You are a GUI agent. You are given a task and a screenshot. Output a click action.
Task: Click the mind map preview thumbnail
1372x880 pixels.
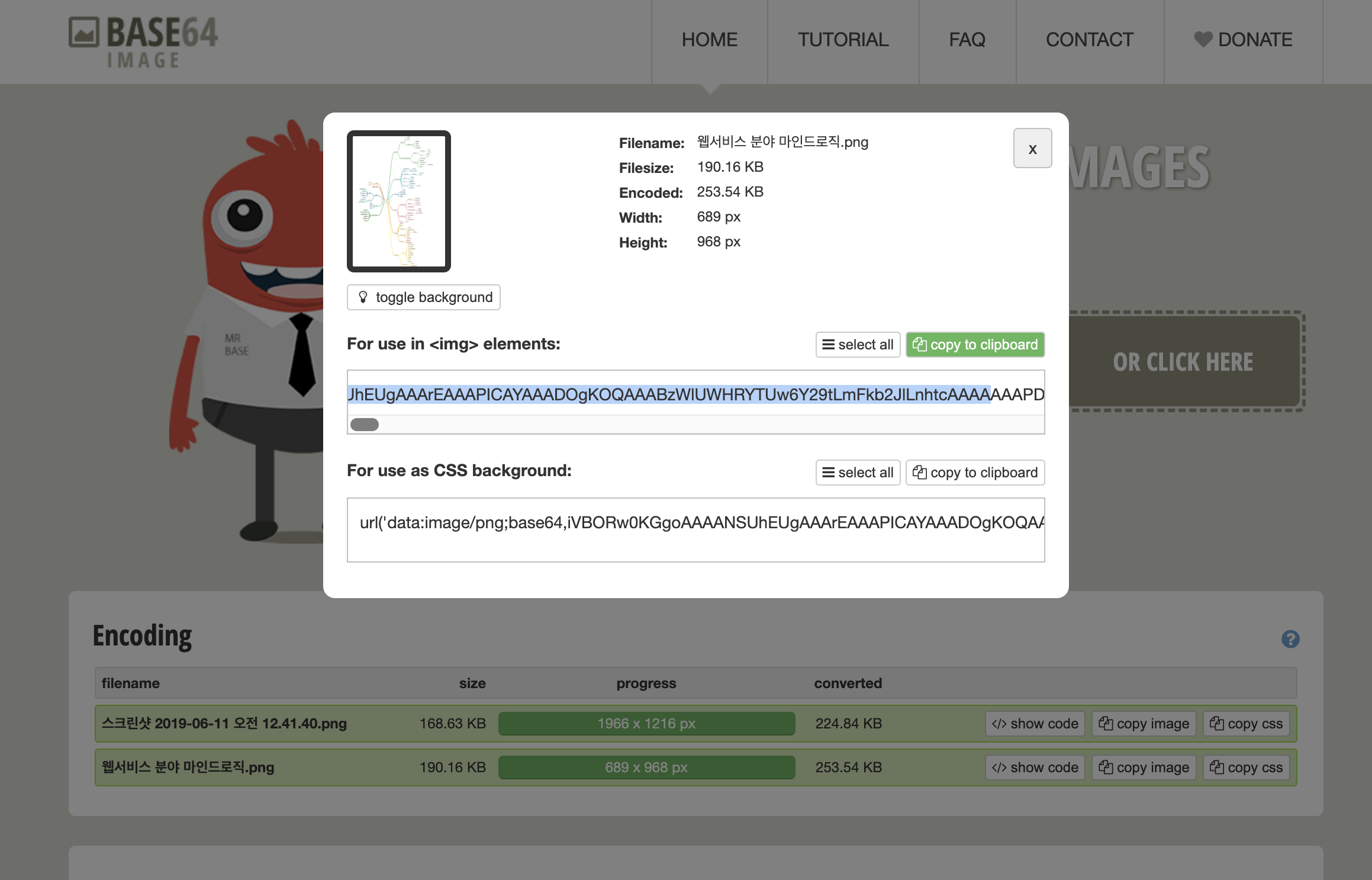tap(399, 201)
